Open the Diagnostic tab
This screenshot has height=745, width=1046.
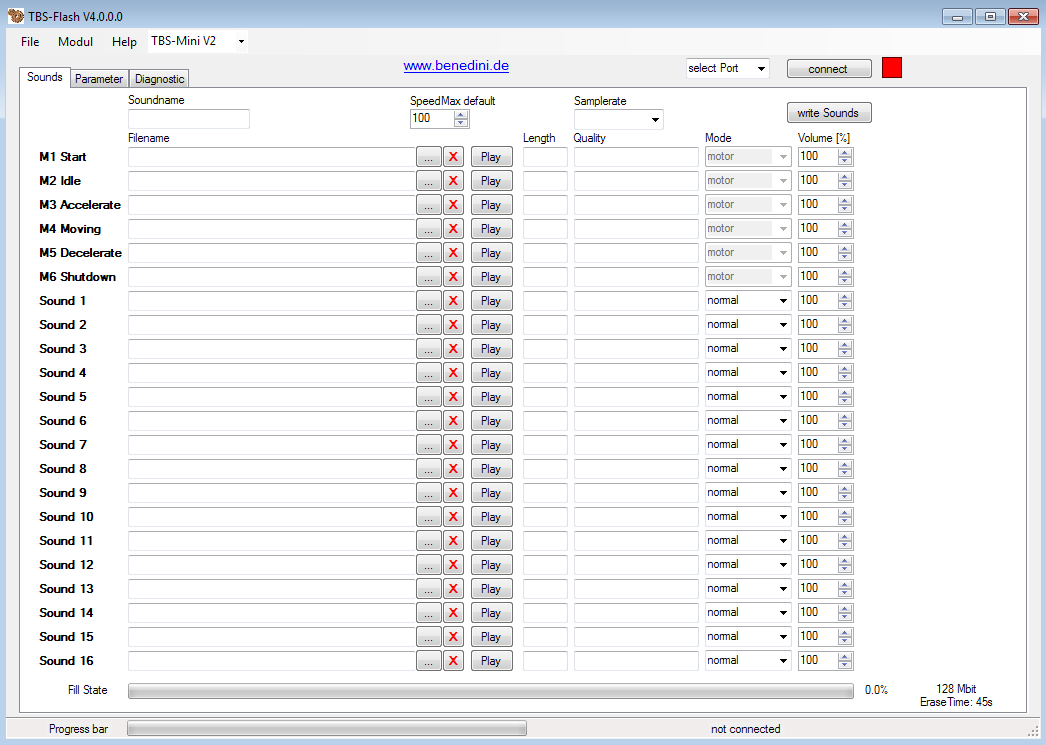[159, 79]
